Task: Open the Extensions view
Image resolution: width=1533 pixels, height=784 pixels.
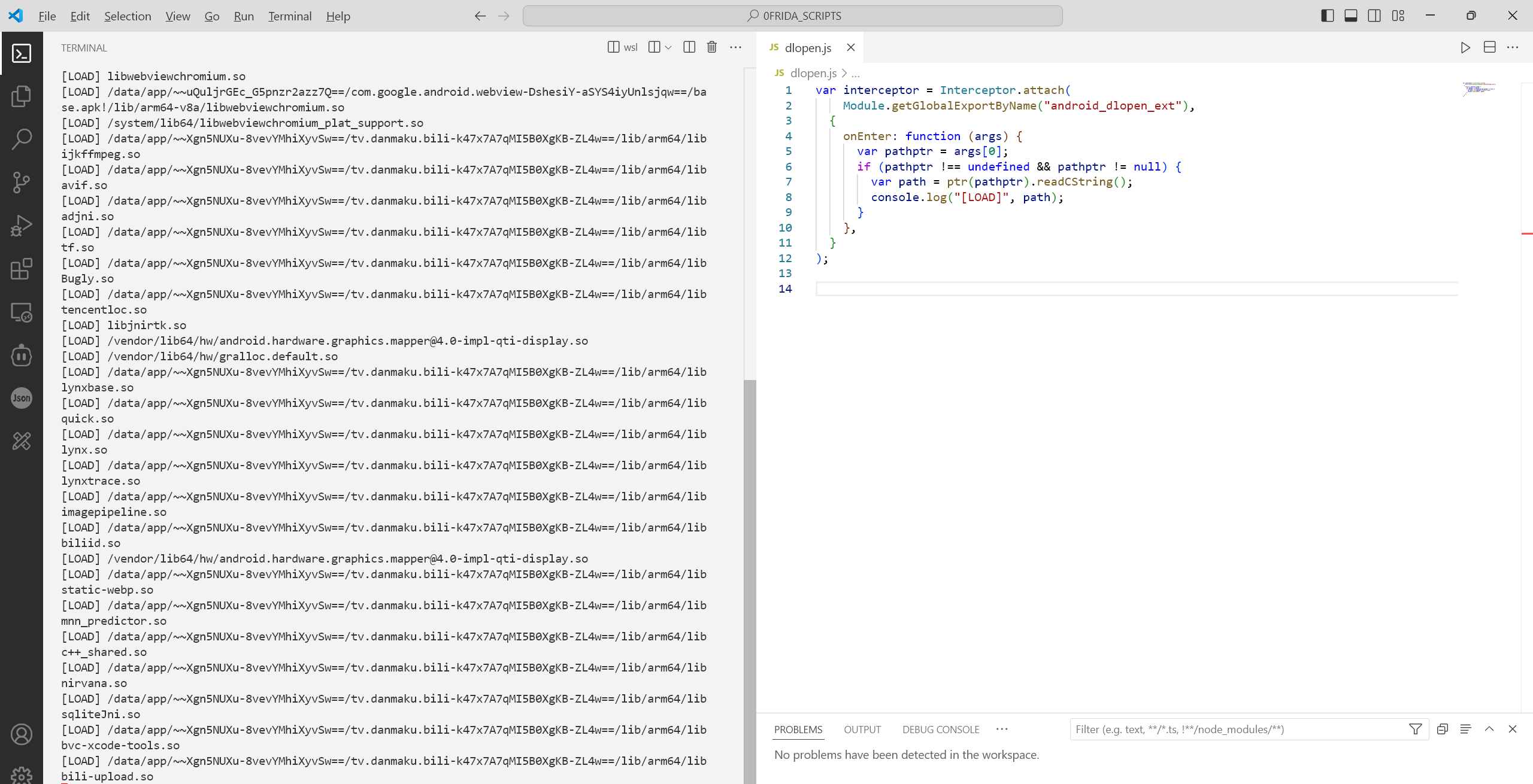Action: click(x=22, y=269)
